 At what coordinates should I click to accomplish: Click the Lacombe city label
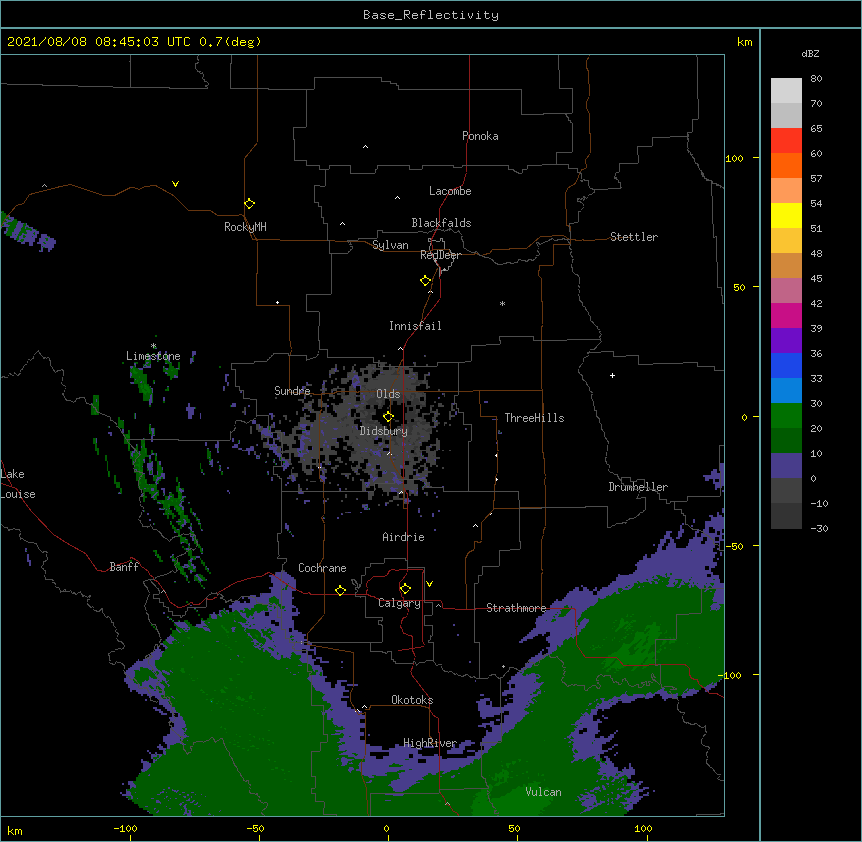pyautogui.click(x=450, y=191)
